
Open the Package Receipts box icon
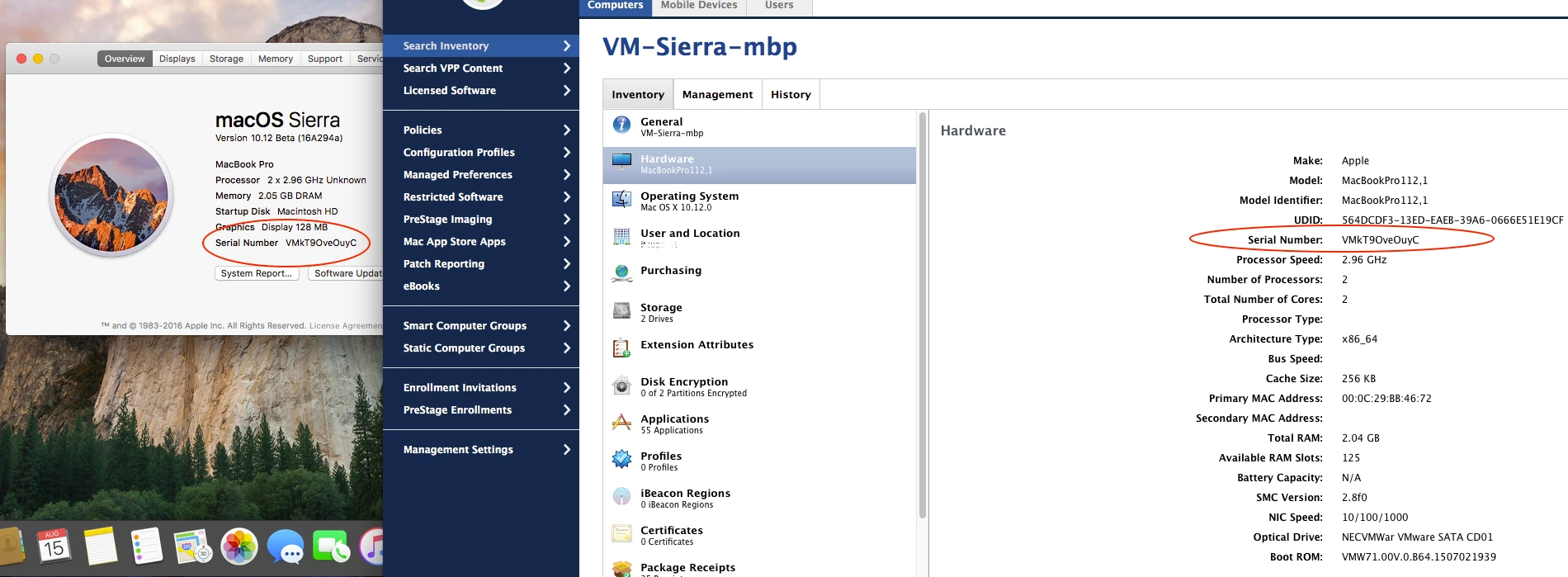point(621,569)
